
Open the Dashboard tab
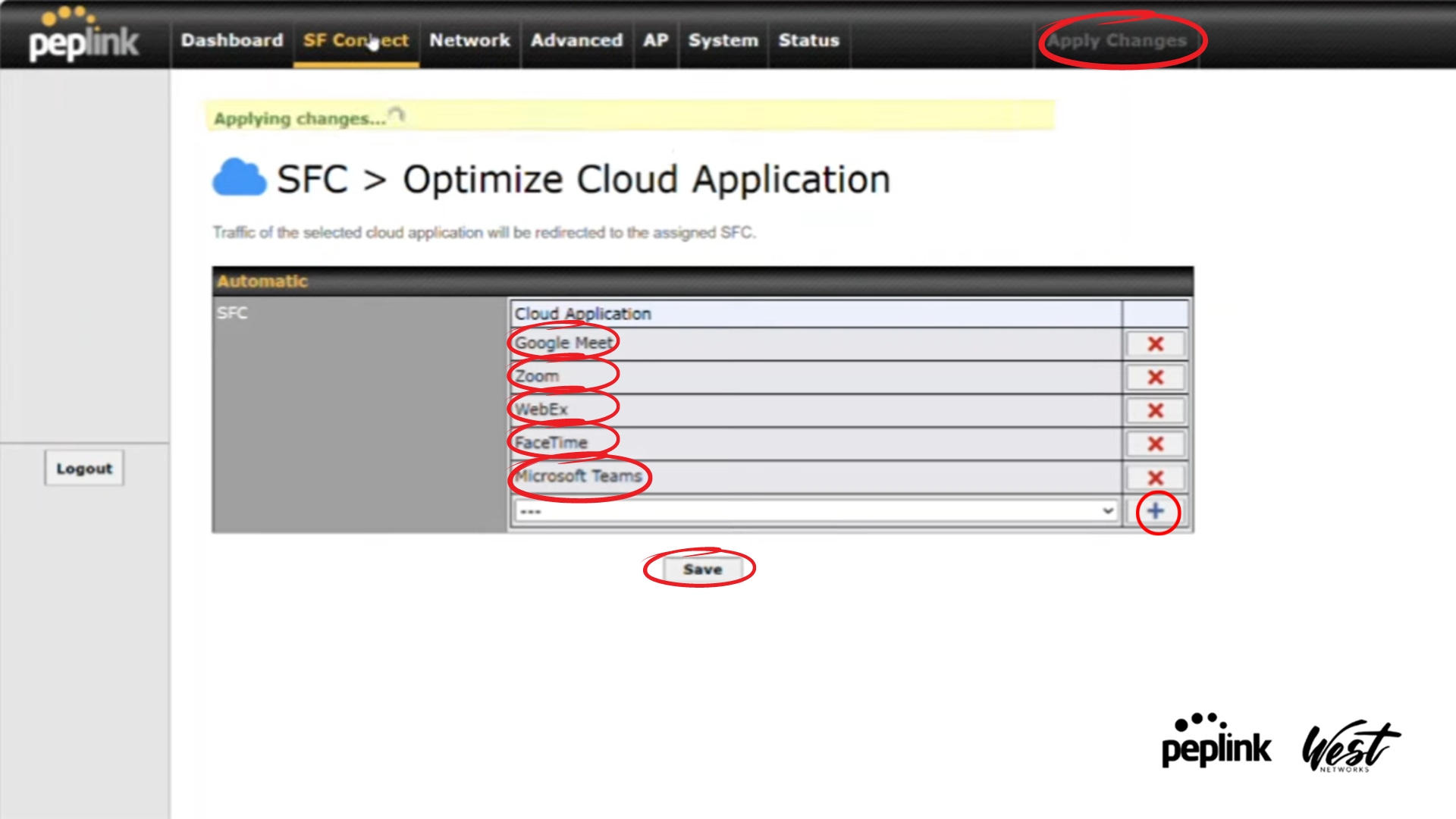(x=231, y=40)
